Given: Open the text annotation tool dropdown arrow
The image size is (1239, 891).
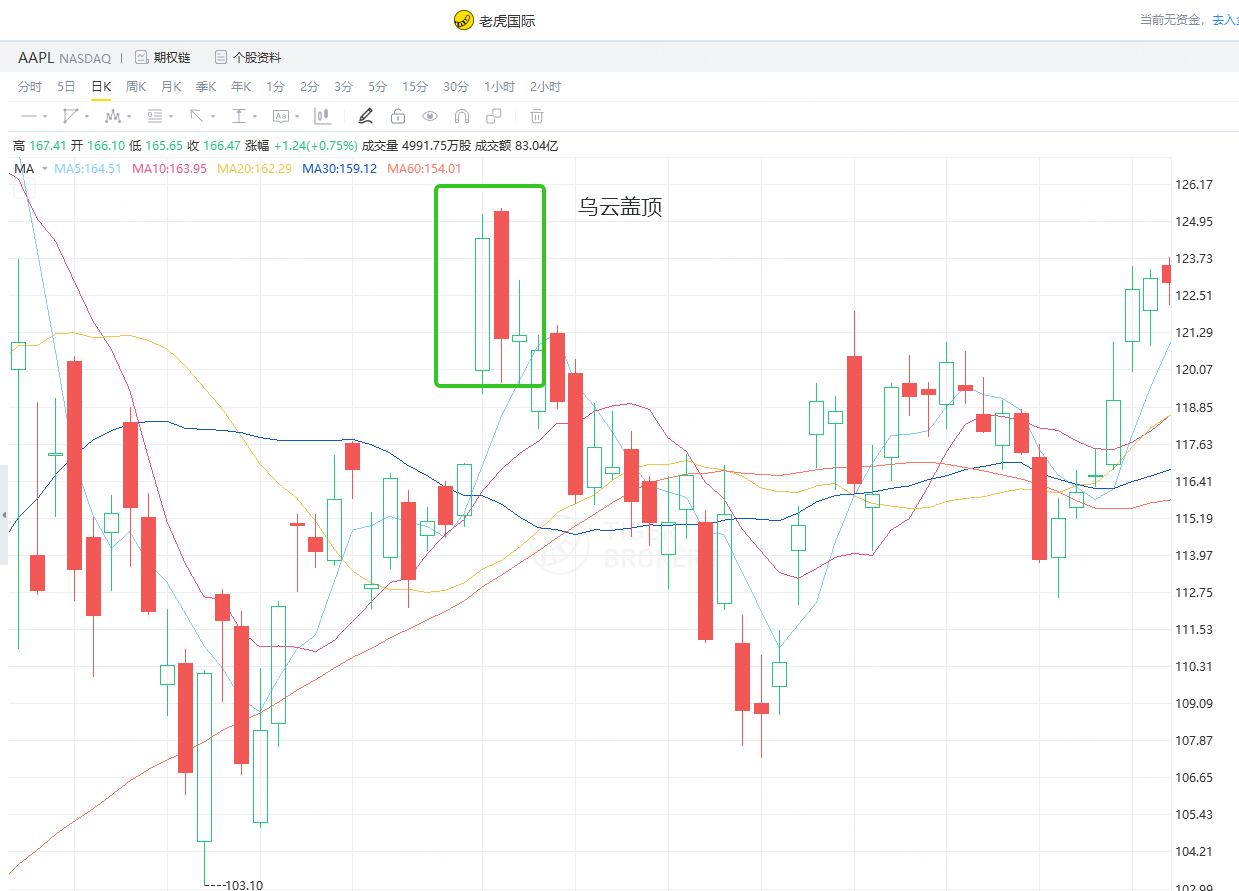Looking at the screenshot, I should (x=297, y=117).
